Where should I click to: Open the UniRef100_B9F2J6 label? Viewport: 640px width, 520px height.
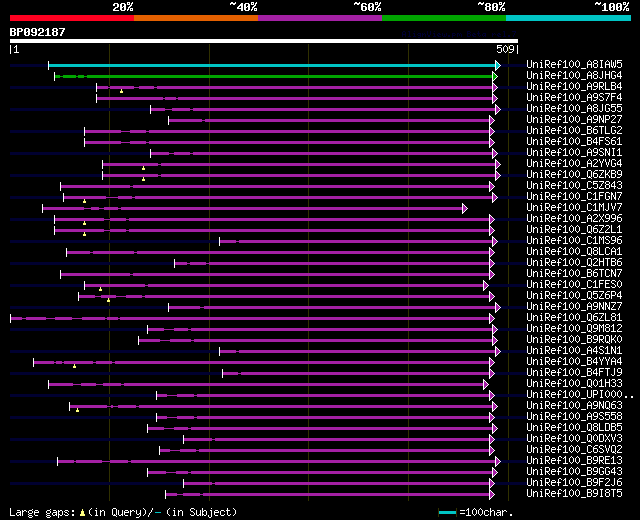tap(574, 483)
